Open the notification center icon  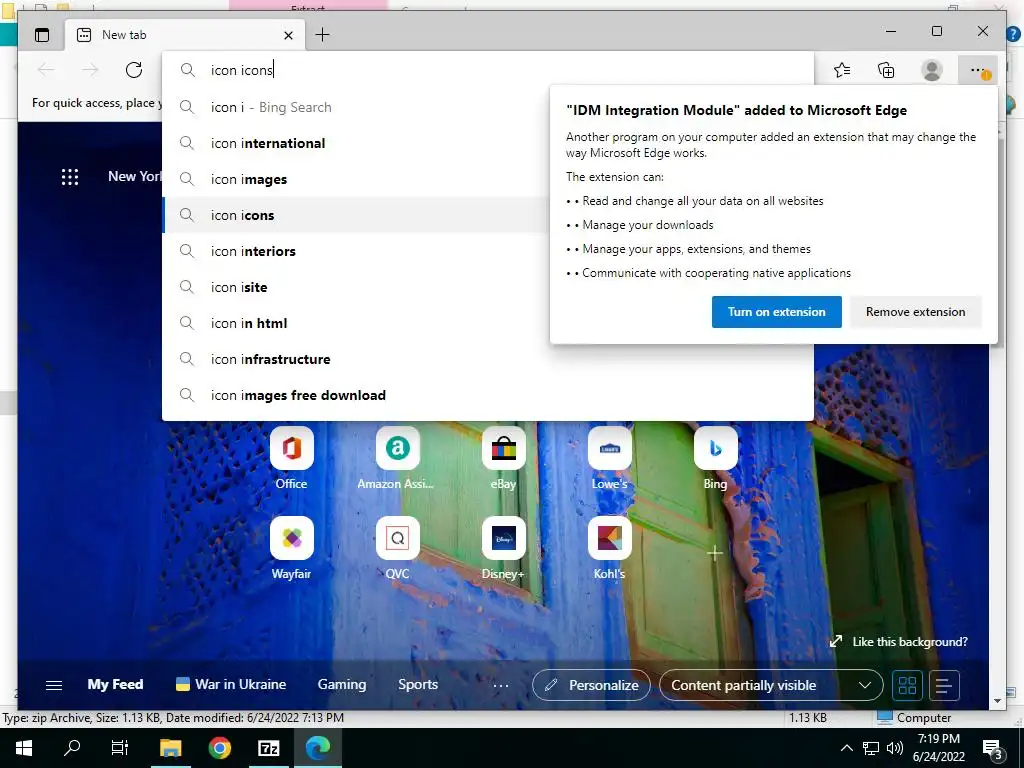coord(993,748)
